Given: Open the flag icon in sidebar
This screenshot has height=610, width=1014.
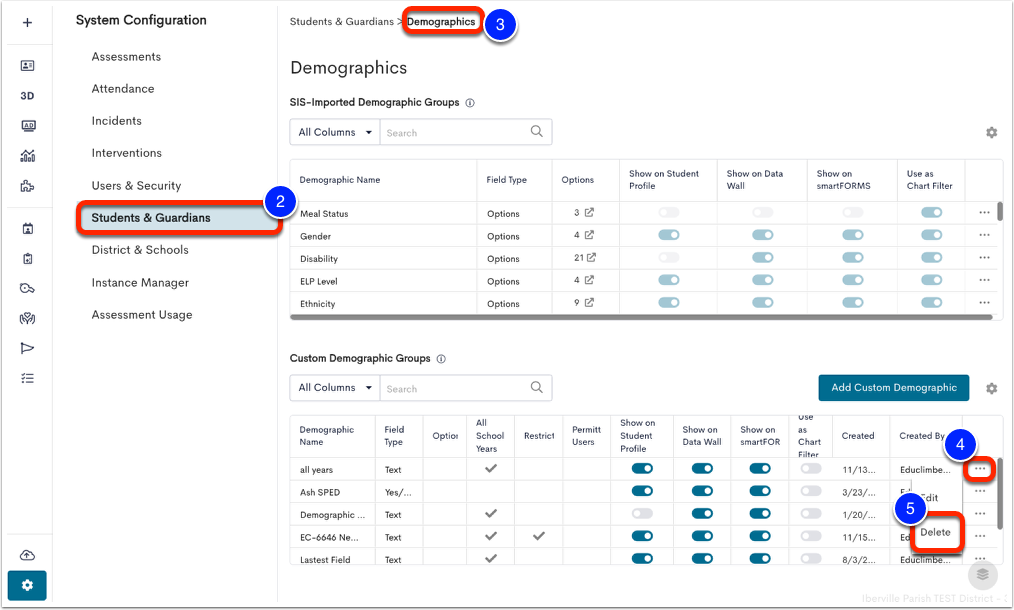Looking at the screenshot, I should [x=27, y=348].
